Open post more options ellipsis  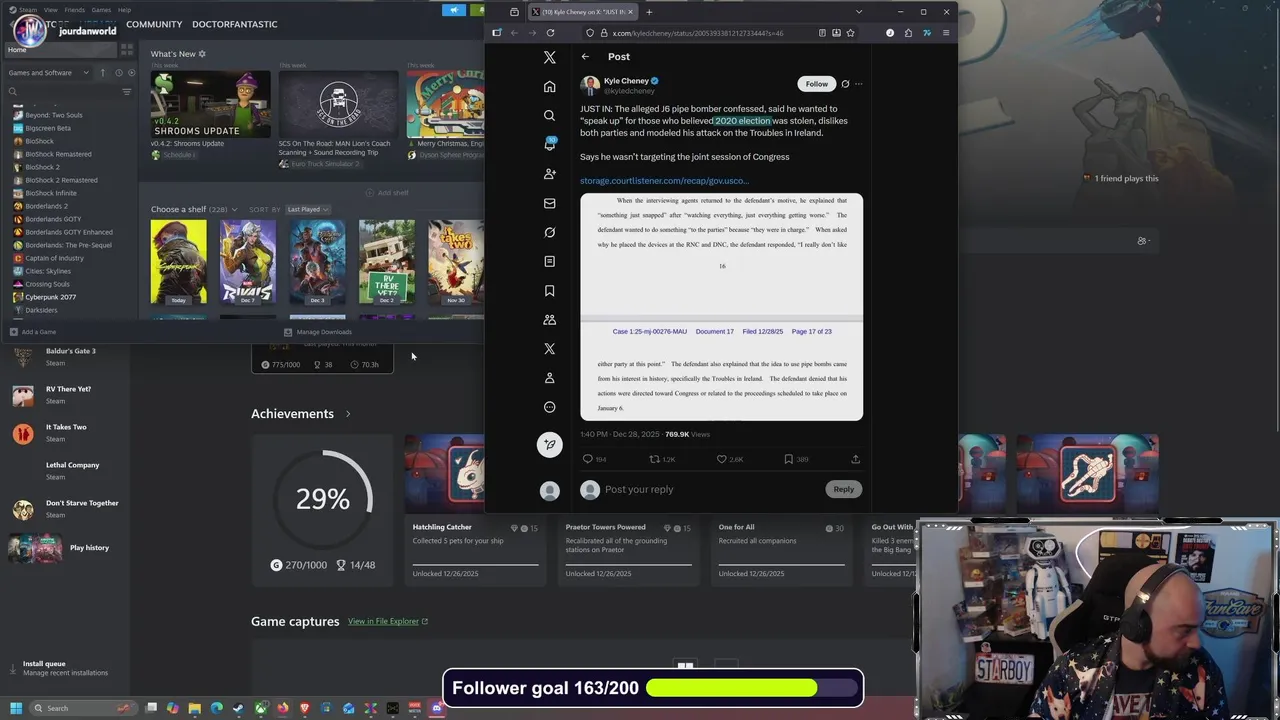coord(858,84)
